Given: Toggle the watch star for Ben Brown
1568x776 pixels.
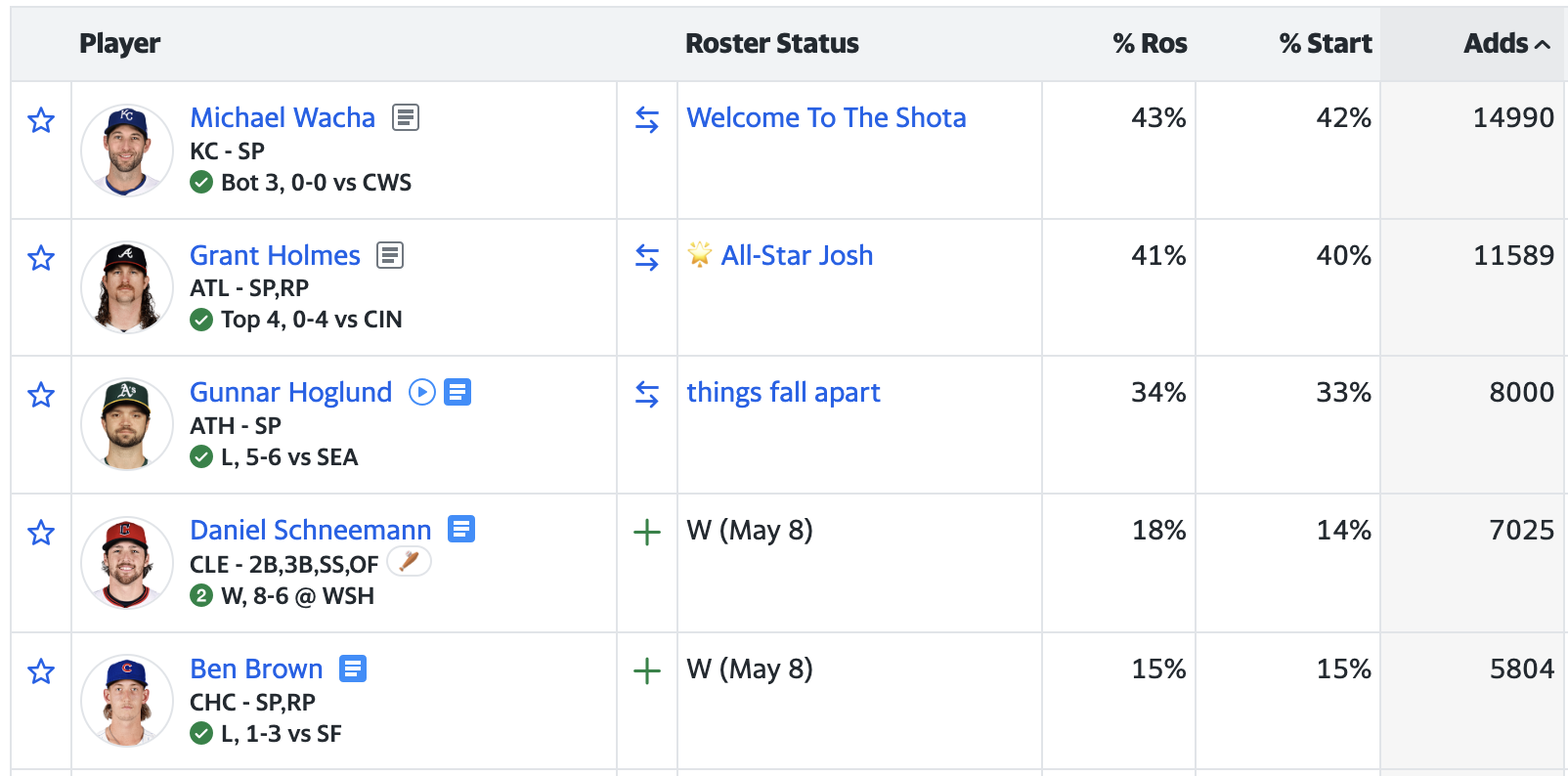Looking at the screenshot, I should (x=41, y=671).
